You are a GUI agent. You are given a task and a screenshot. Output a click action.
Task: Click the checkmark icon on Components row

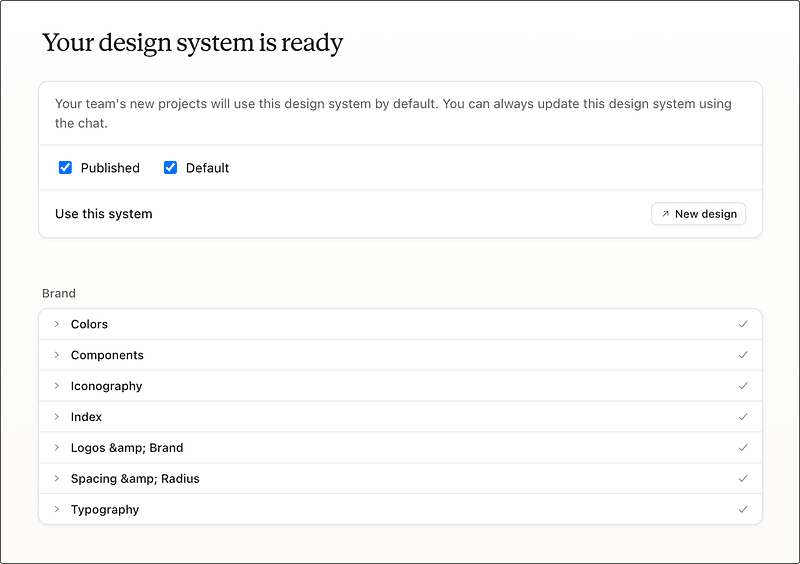click(743, 355)
